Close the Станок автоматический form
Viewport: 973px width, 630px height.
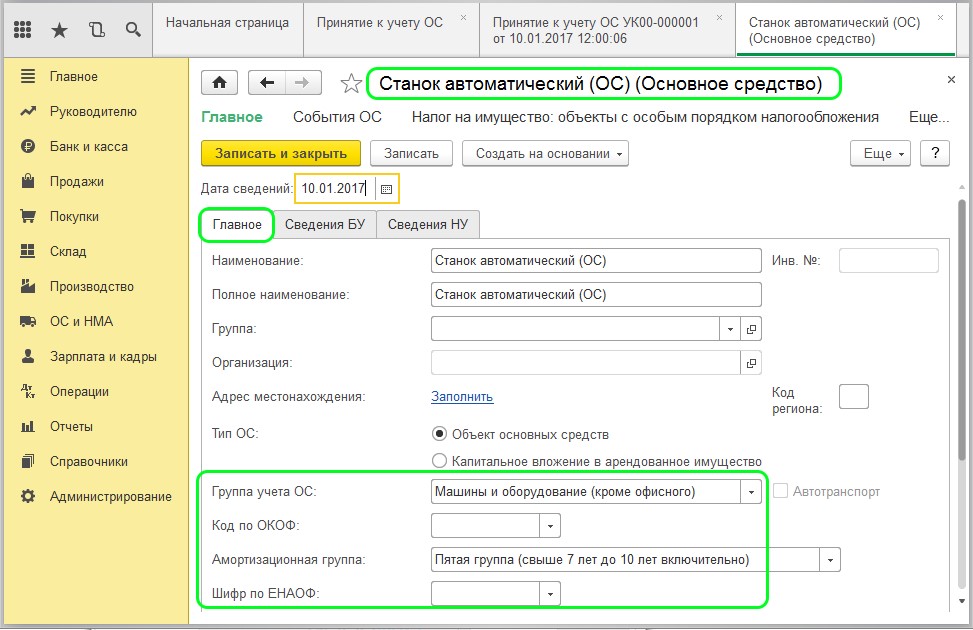click(951, 79)
